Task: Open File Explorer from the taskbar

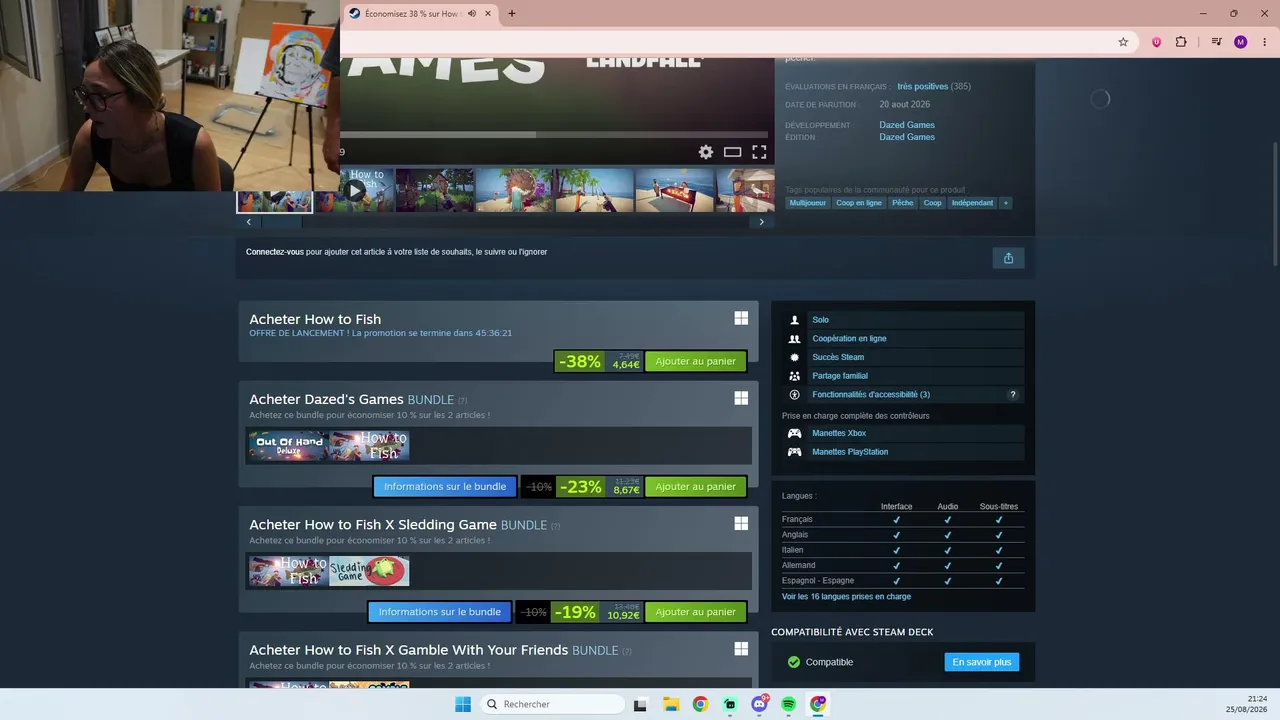Action: [x=671, y=704]
